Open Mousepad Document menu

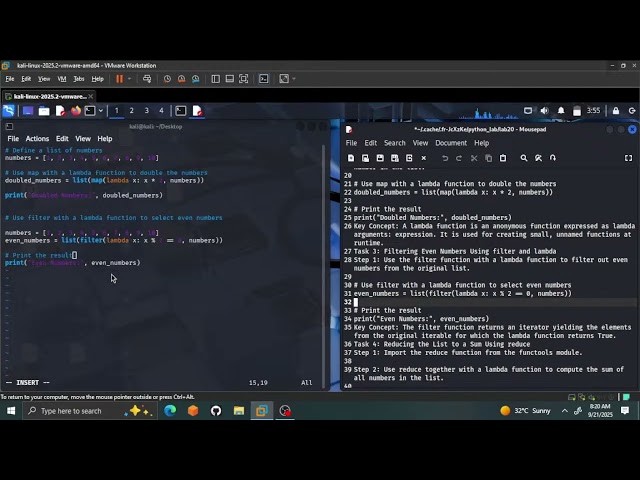[x=451, y=143]
